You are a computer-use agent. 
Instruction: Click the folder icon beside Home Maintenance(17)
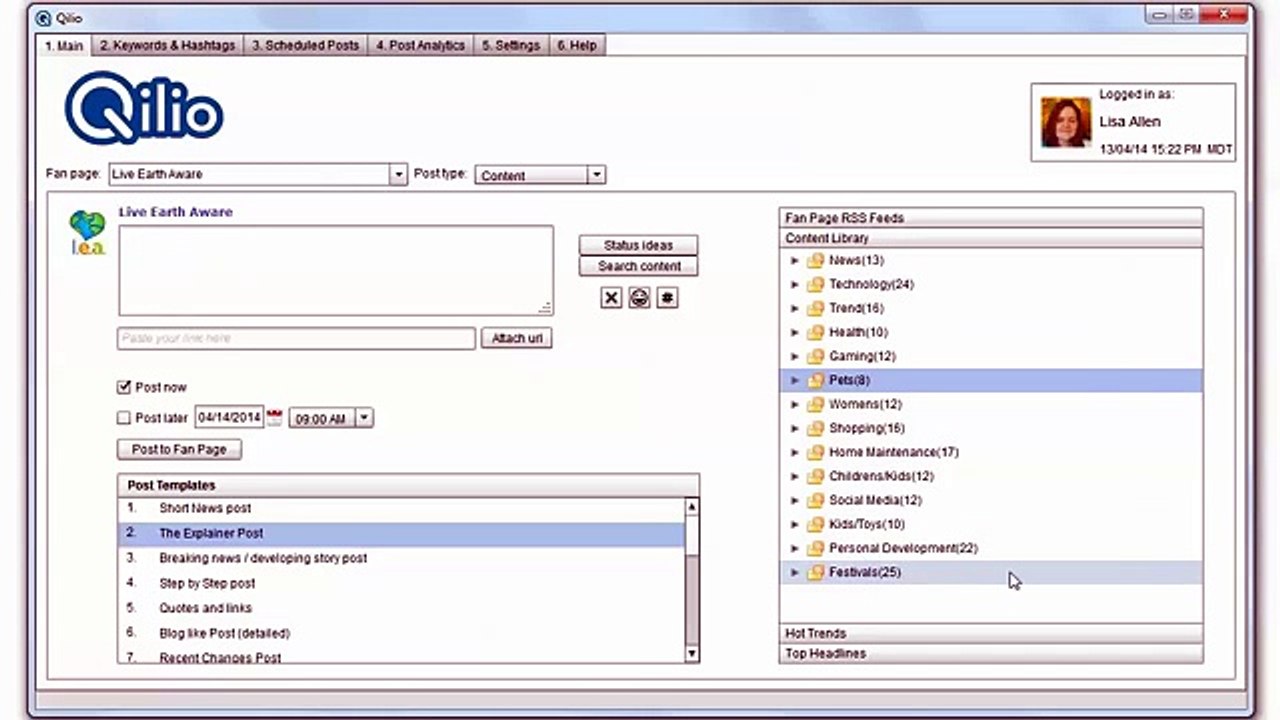click(815, 453)
